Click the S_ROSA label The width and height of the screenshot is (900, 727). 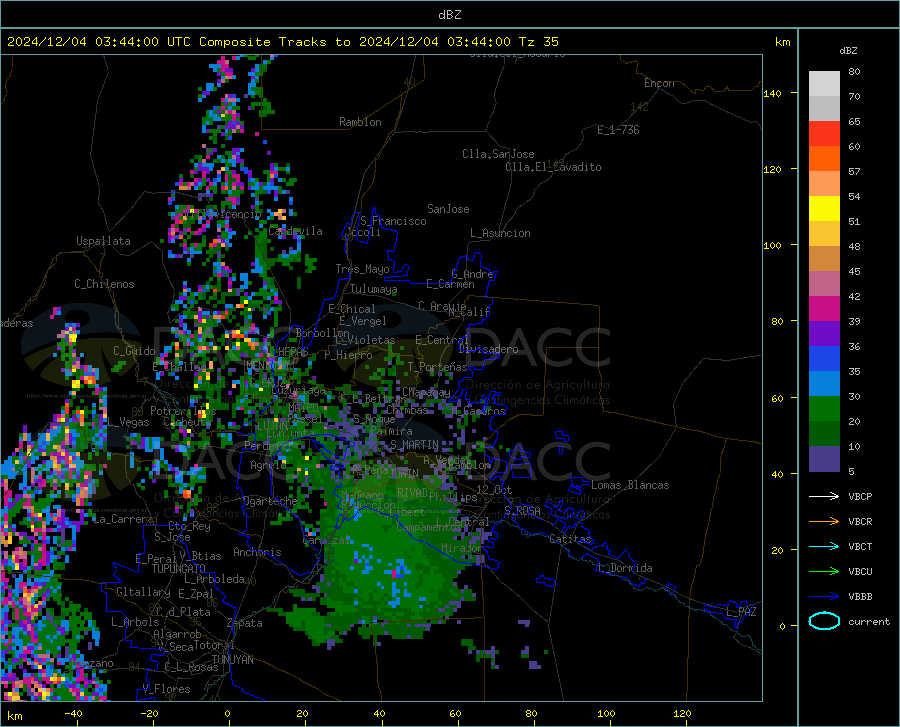(522, 510)
